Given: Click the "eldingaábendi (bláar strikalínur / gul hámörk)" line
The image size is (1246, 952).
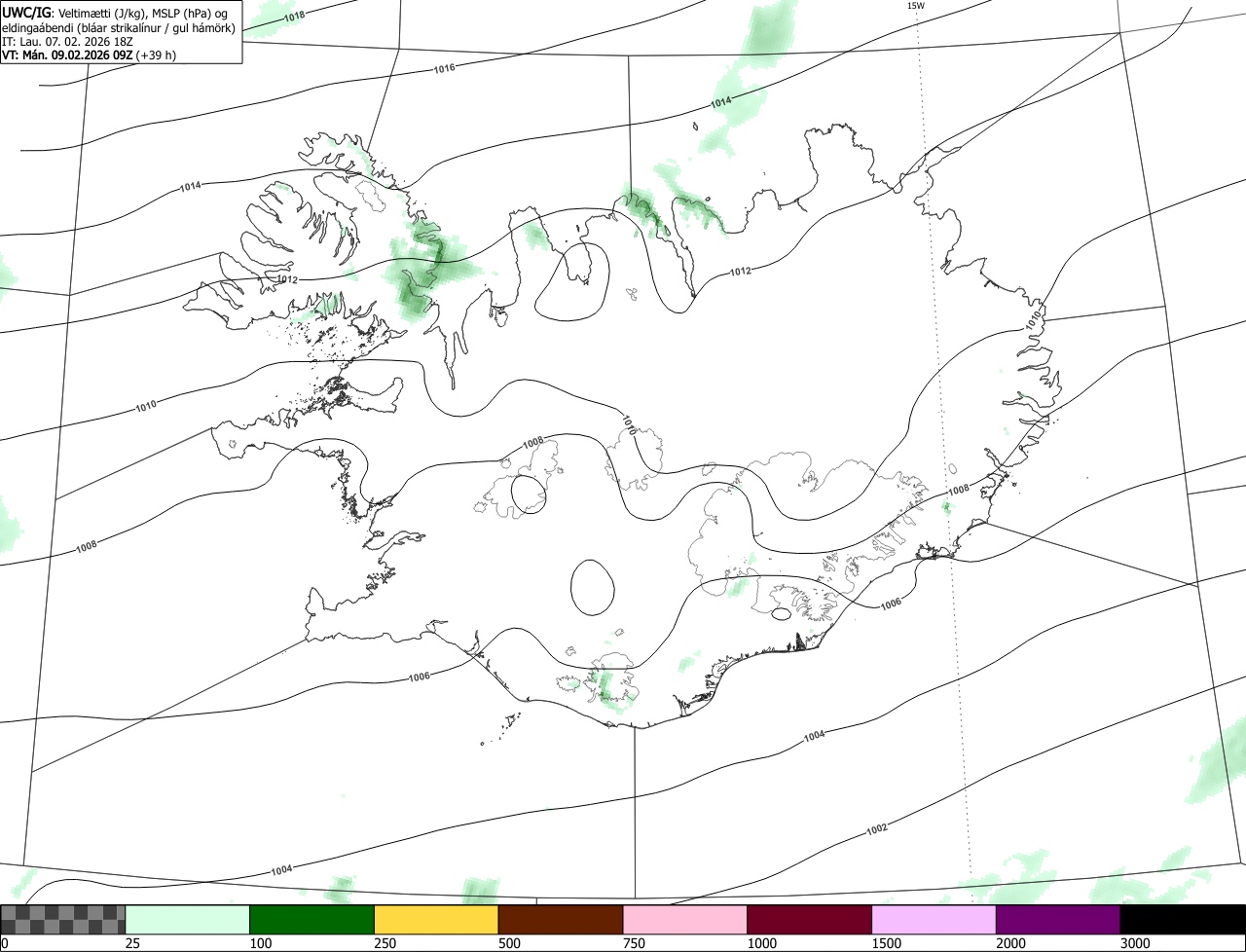Looking at the screenshot, I should tap(119, 27).
